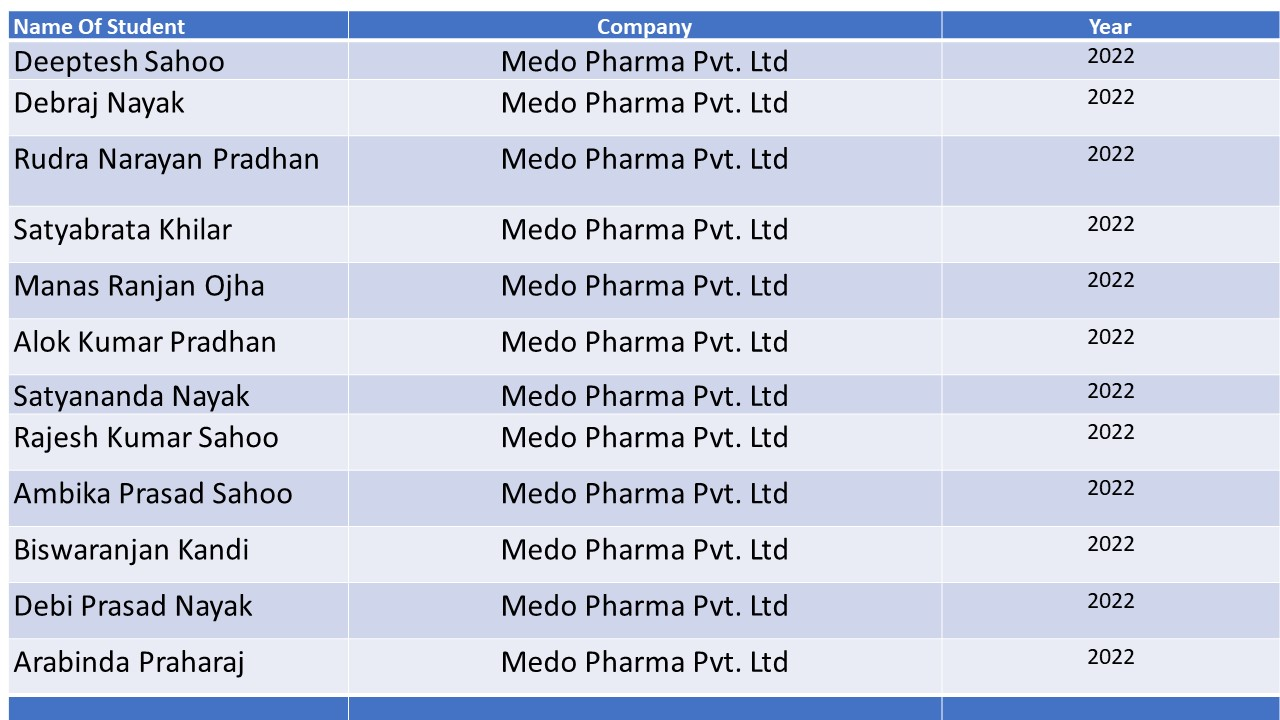Click the company cell for Deeptesh Sahoo
Screen dimensions: 1280x720
[645, 60]
